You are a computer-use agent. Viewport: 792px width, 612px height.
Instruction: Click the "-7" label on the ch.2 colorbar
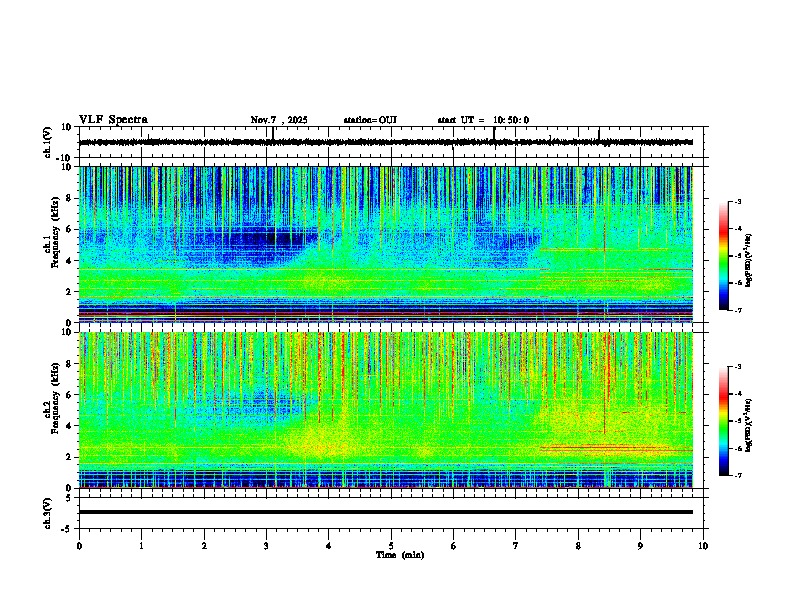tap(737, 475)
